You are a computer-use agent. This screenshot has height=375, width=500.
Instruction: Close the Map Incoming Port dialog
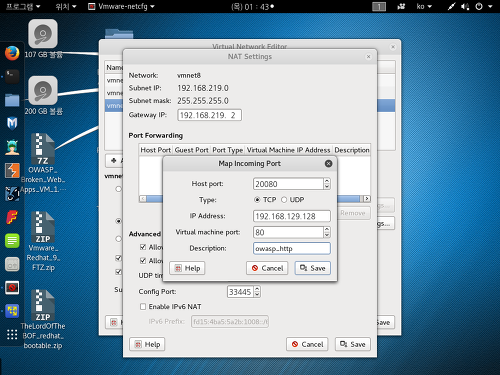pos(328,163)
